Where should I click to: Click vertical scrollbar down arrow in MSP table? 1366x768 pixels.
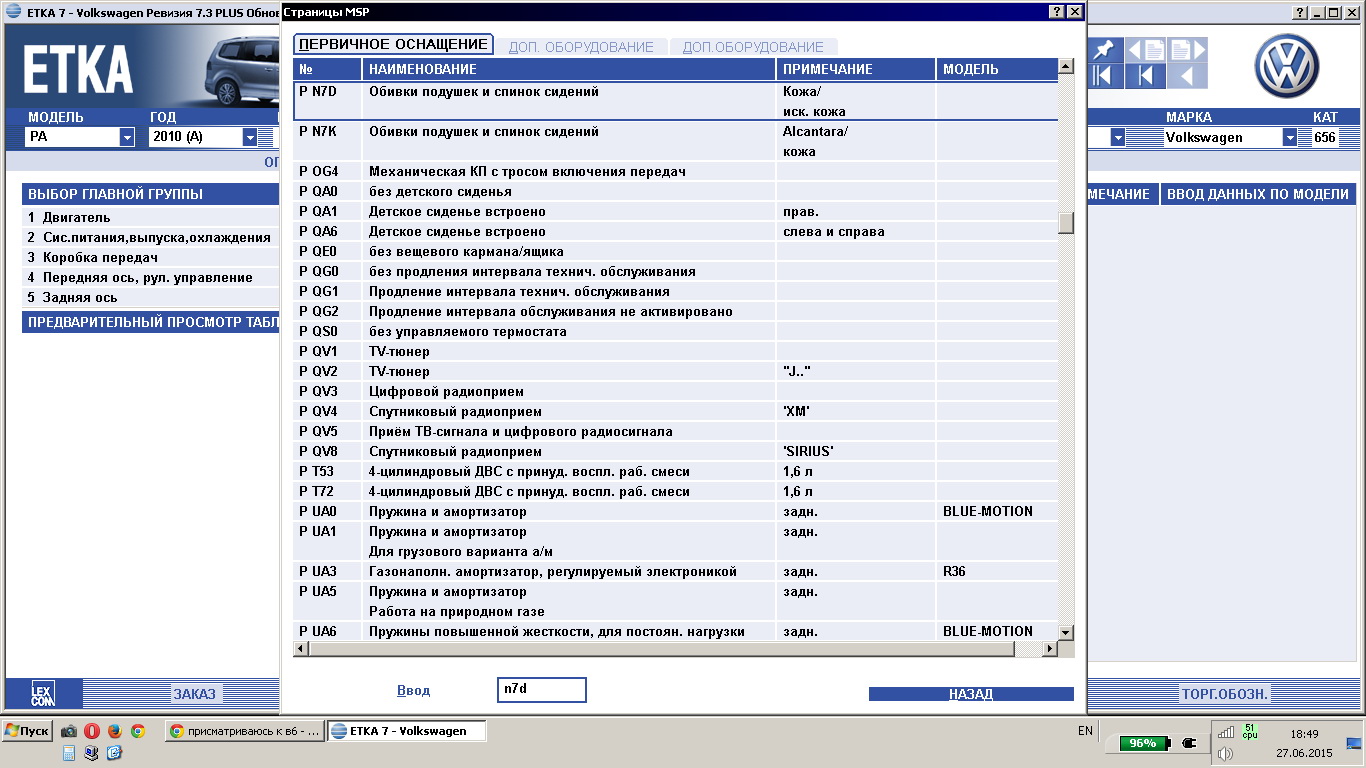coord(1066,632)
